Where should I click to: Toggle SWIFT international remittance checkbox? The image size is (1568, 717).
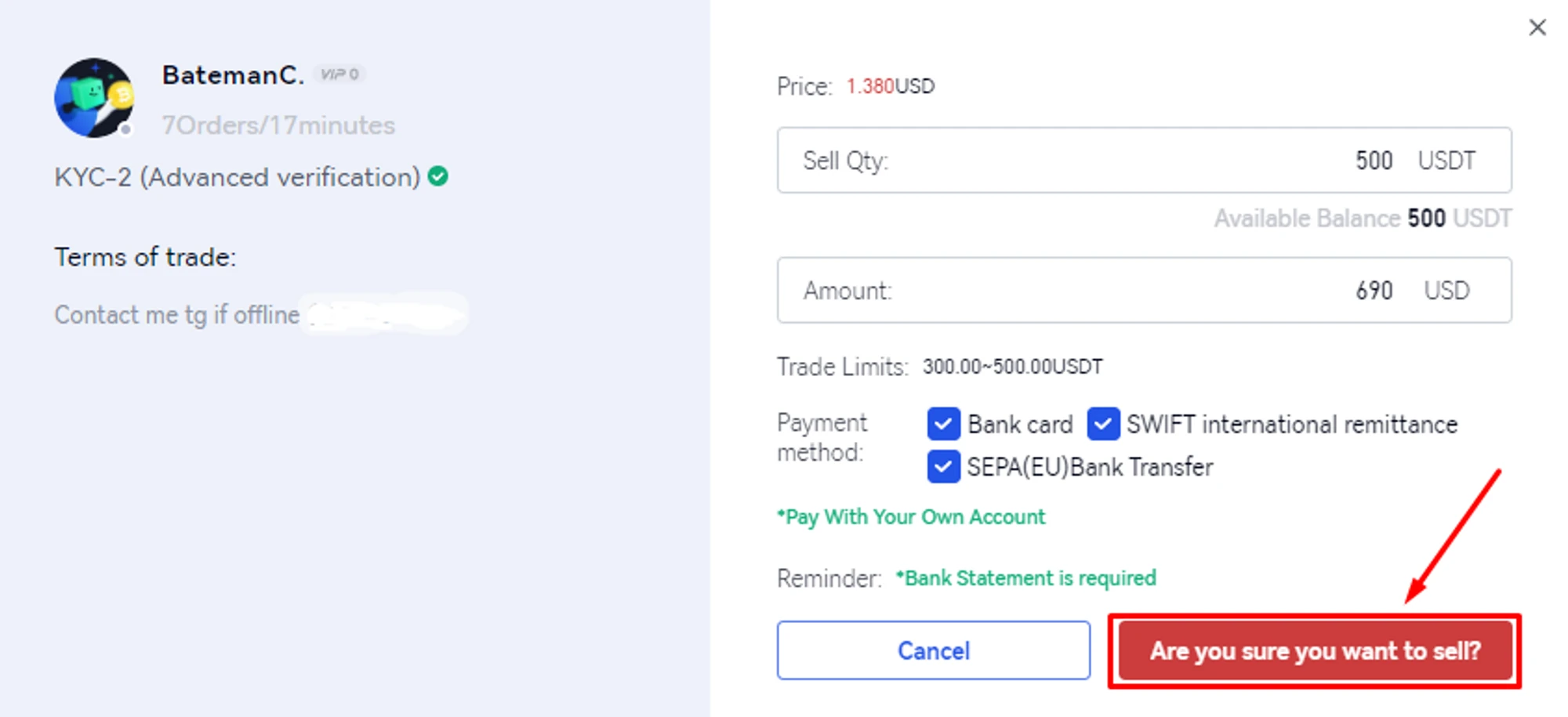coord(1103,424)
